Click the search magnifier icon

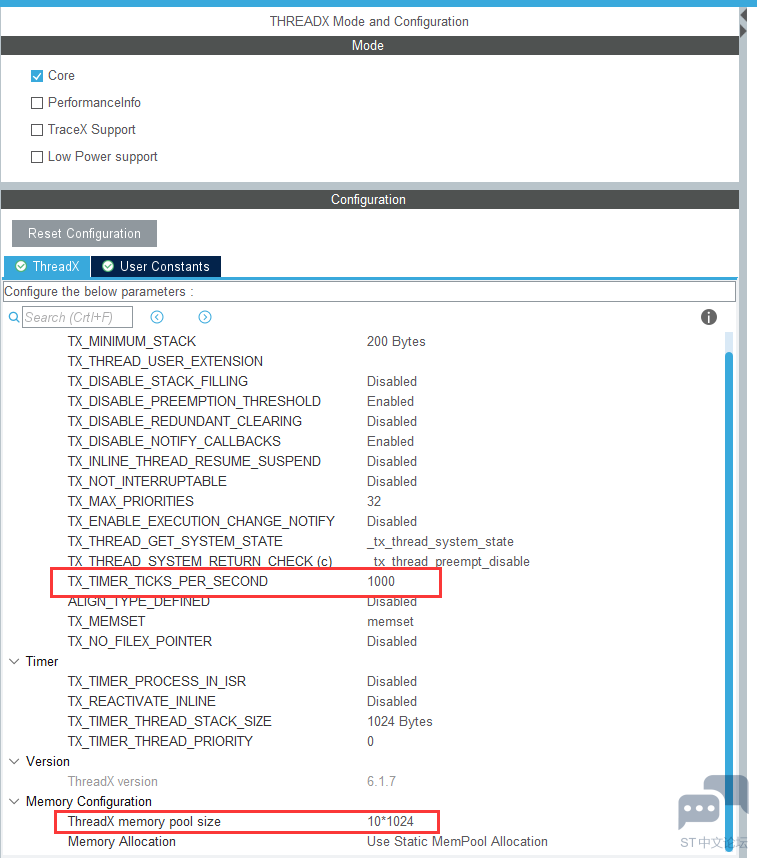coord(14,317)
